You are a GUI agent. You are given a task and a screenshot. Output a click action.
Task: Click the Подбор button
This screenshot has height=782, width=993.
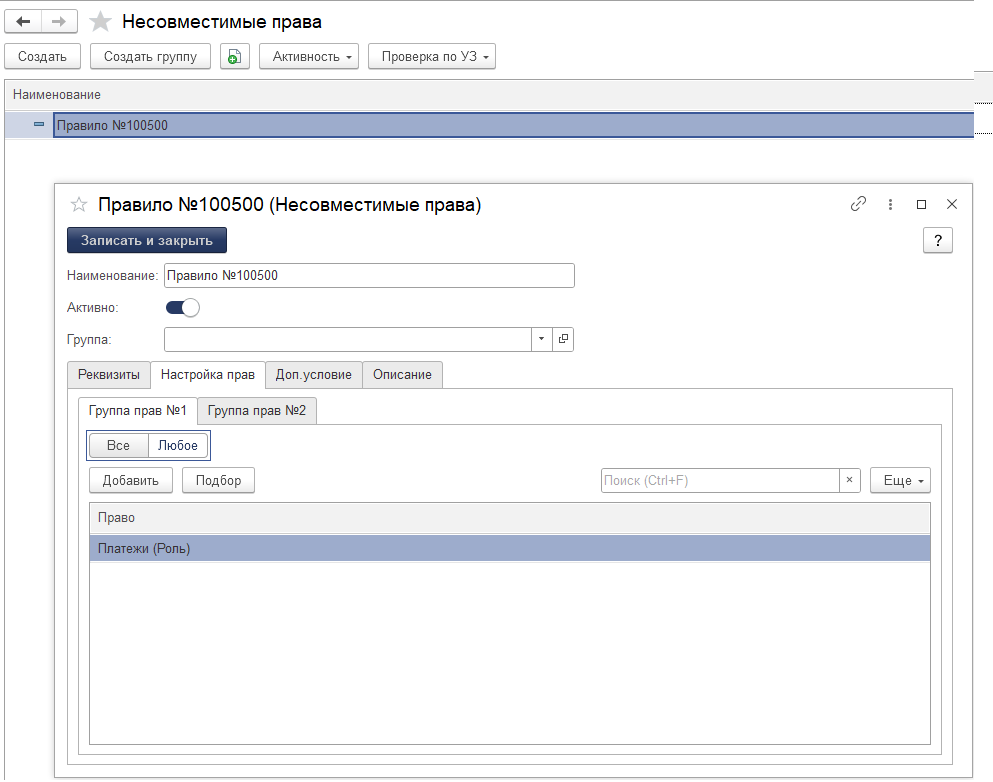(218, 481)
